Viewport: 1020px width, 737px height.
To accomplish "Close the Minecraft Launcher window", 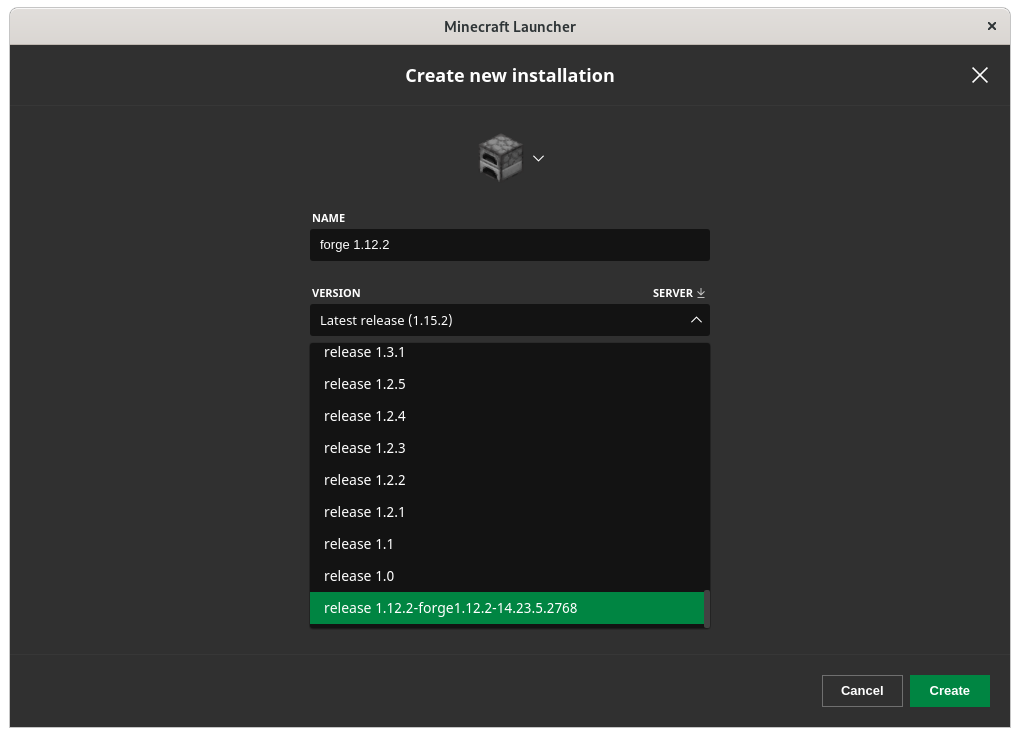I will [x=991, y=26].
